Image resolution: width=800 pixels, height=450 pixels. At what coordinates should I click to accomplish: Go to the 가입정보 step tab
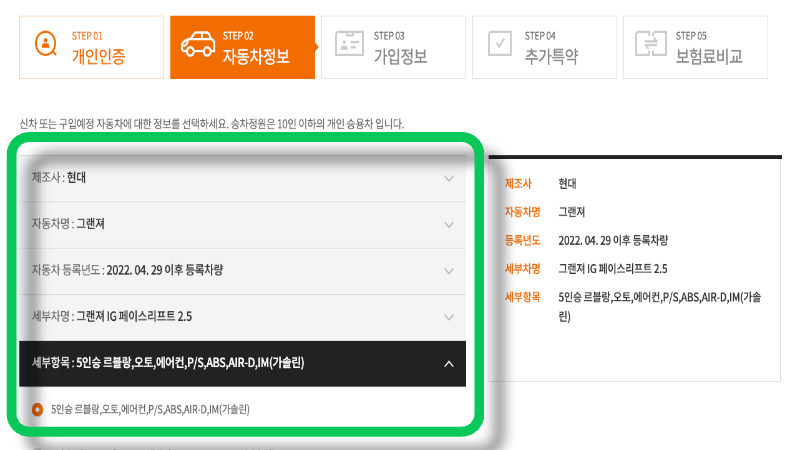click(x=393, y=47)
